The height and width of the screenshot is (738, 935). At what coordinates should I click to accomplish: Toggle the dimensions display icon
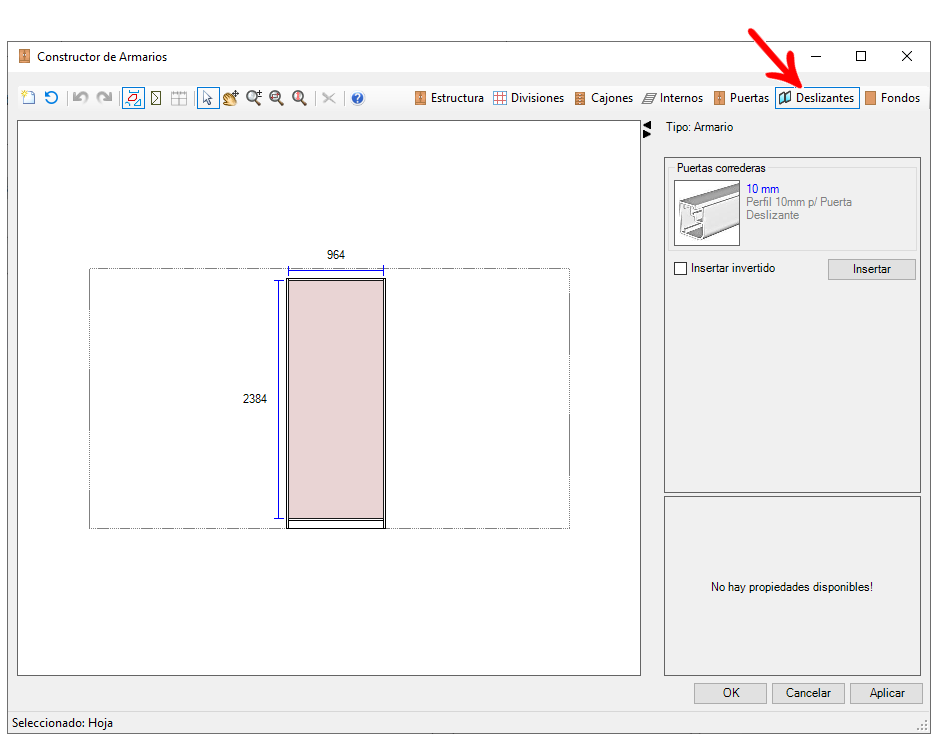point(133,98)
